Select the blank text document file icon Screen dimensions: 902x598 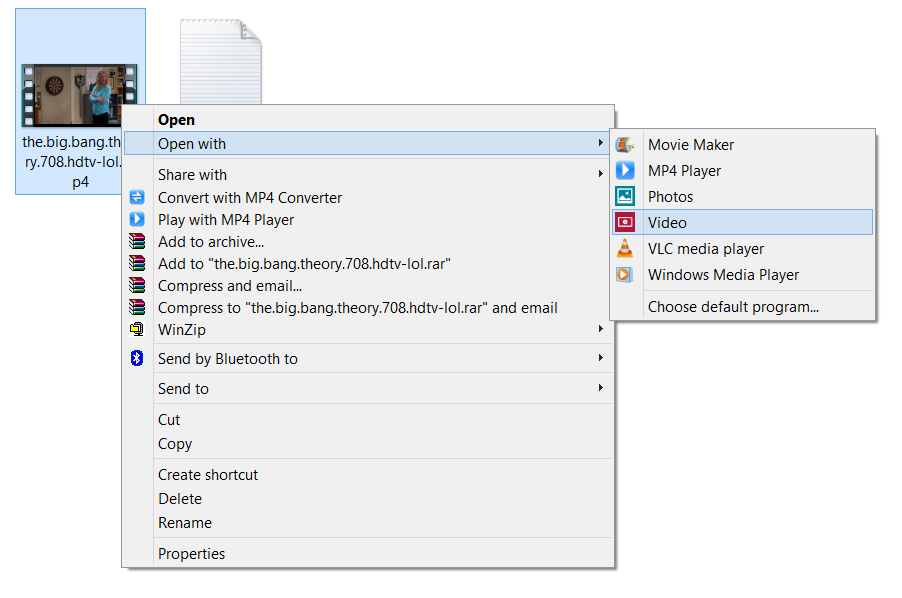coord(221,62)
